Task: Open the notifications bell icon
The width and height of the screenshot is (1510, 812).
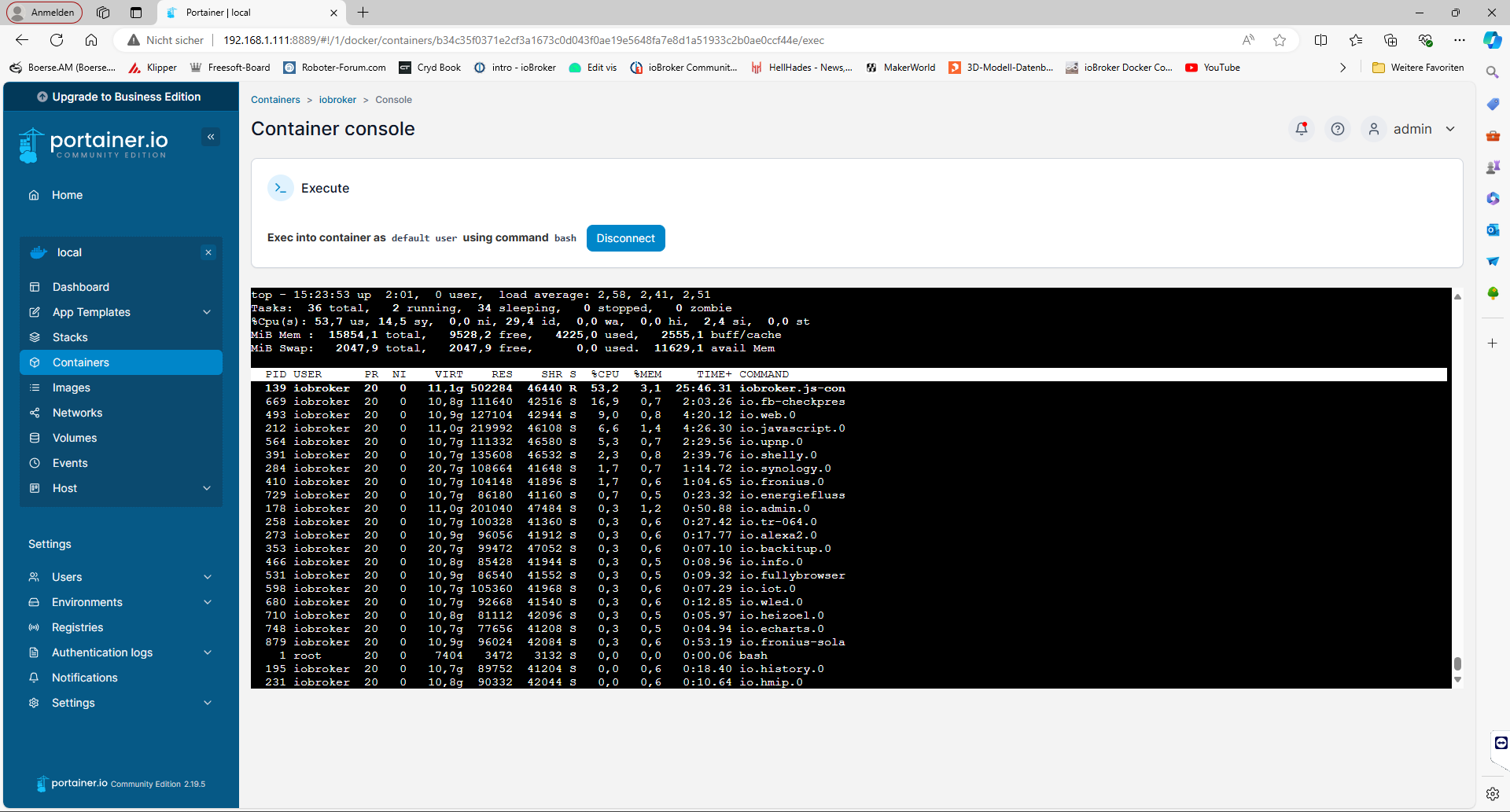Action: pyautogui.click(x=1302, y=129)
